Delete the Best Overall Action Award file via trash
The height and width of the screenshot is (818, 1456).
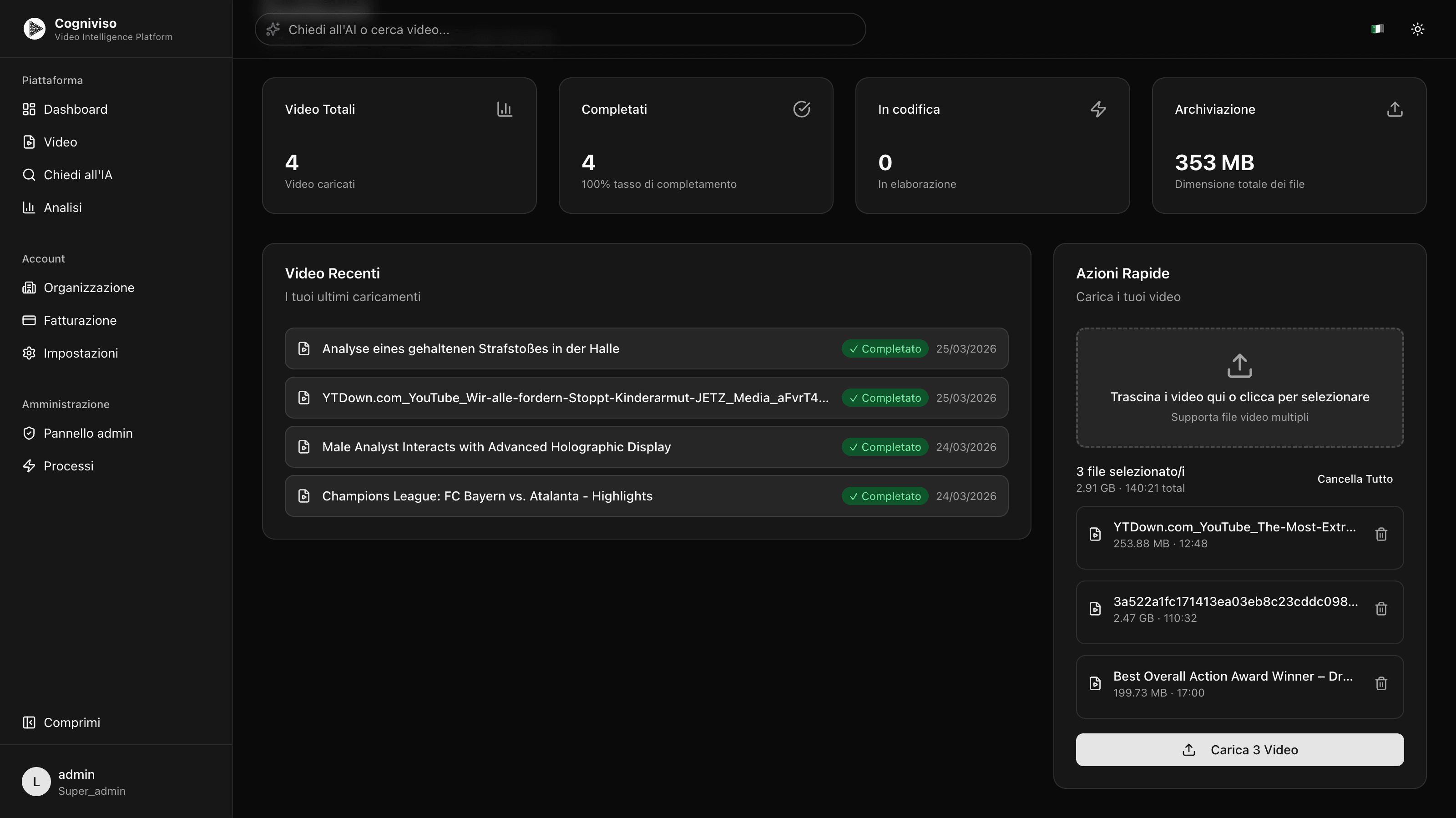[1381, 683]
